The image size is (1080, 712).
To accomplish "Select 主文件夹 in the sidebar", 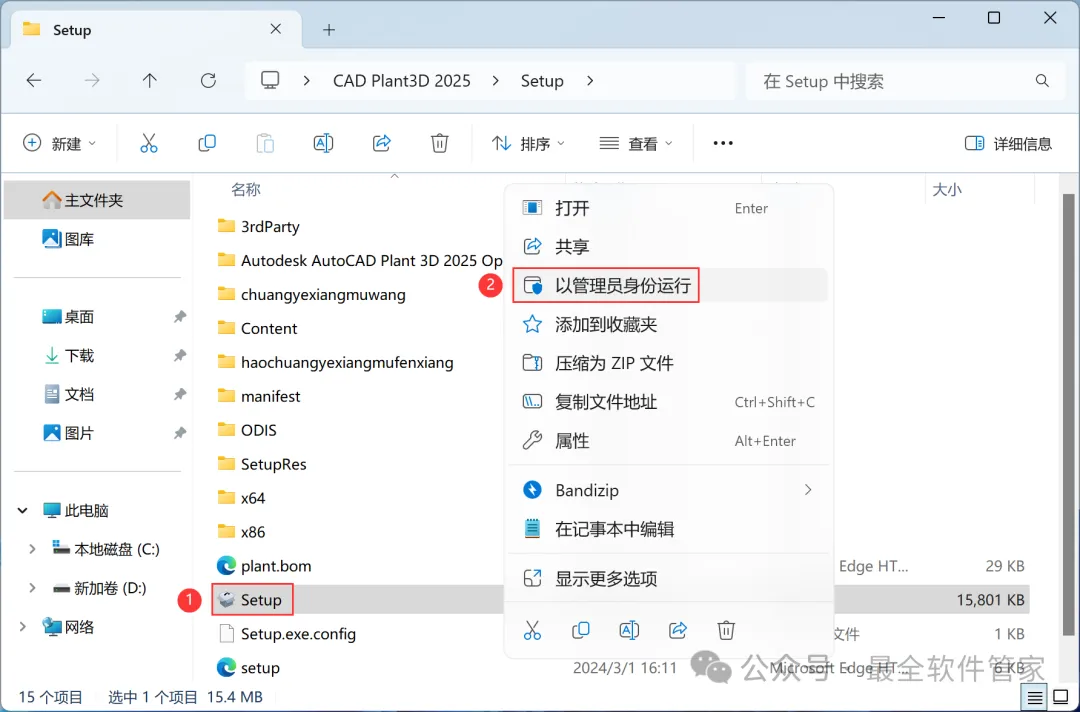I will point(96,200).
